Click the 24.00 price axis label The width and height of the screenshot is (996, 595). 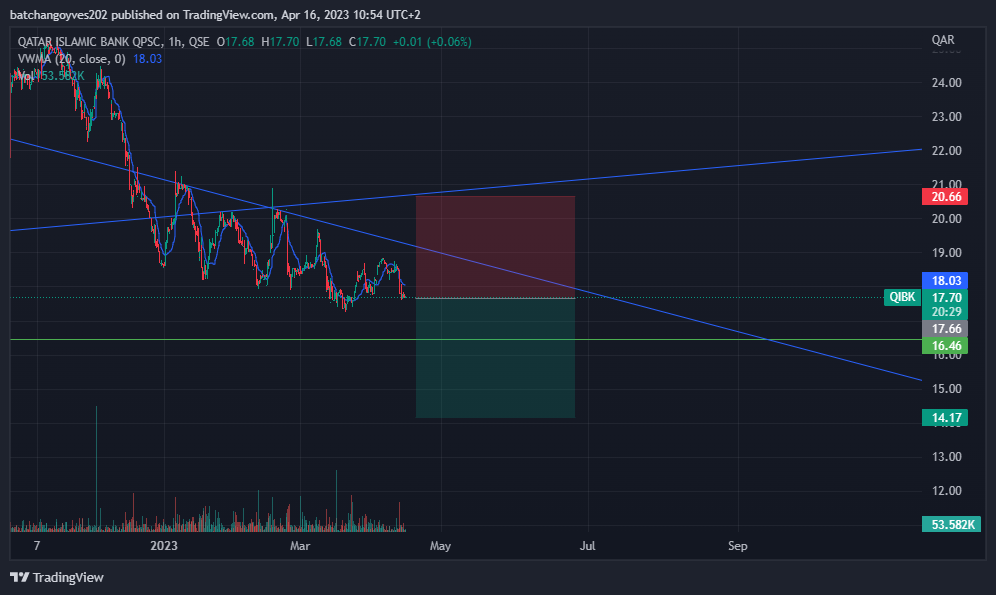(946, 83)
